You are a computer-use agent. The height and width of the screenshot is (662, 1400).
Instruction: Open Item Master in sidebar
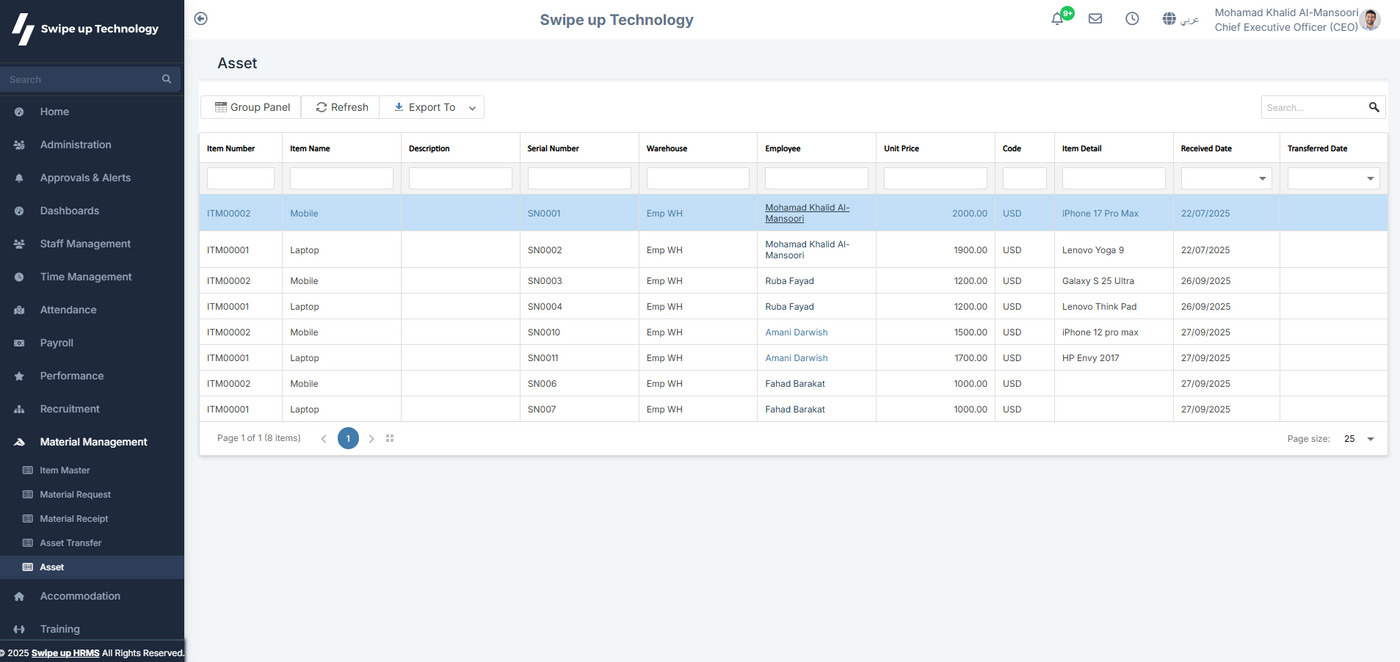pos(65,470)
